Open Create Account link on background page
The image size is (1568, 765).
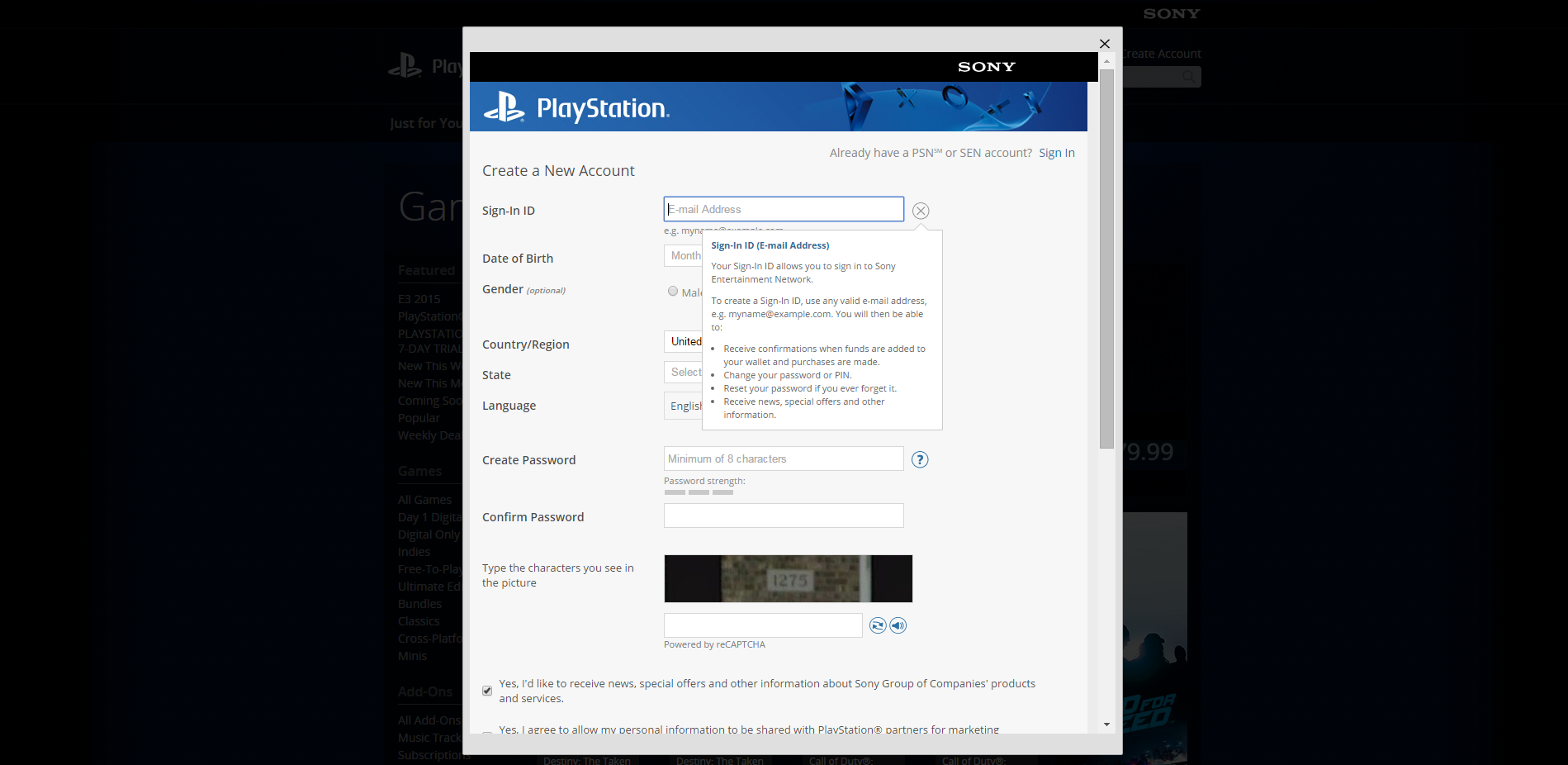pos(1161,54)
